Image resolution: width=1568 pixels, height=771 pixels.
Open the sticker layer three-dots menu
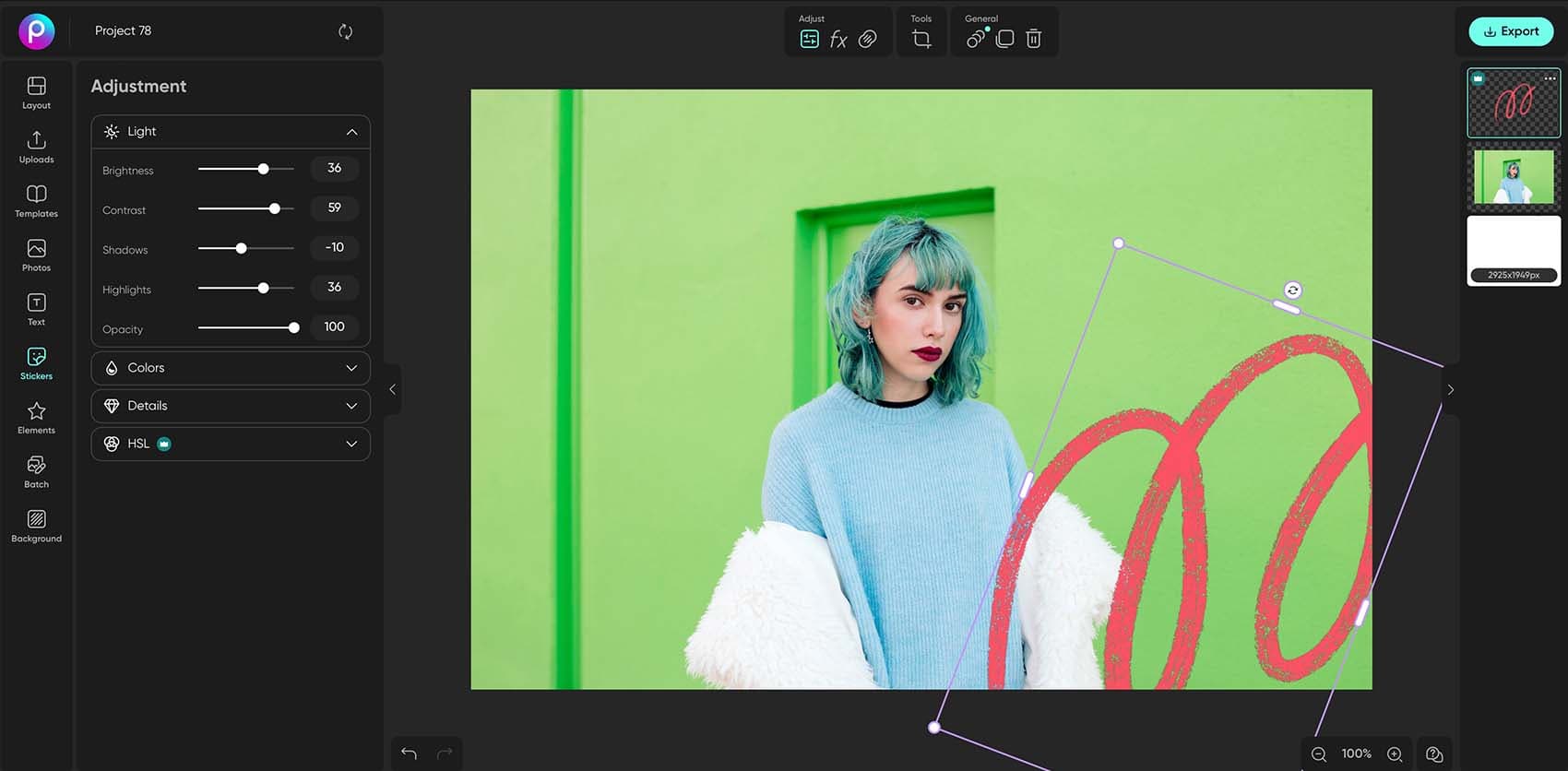click(1550, 78)
